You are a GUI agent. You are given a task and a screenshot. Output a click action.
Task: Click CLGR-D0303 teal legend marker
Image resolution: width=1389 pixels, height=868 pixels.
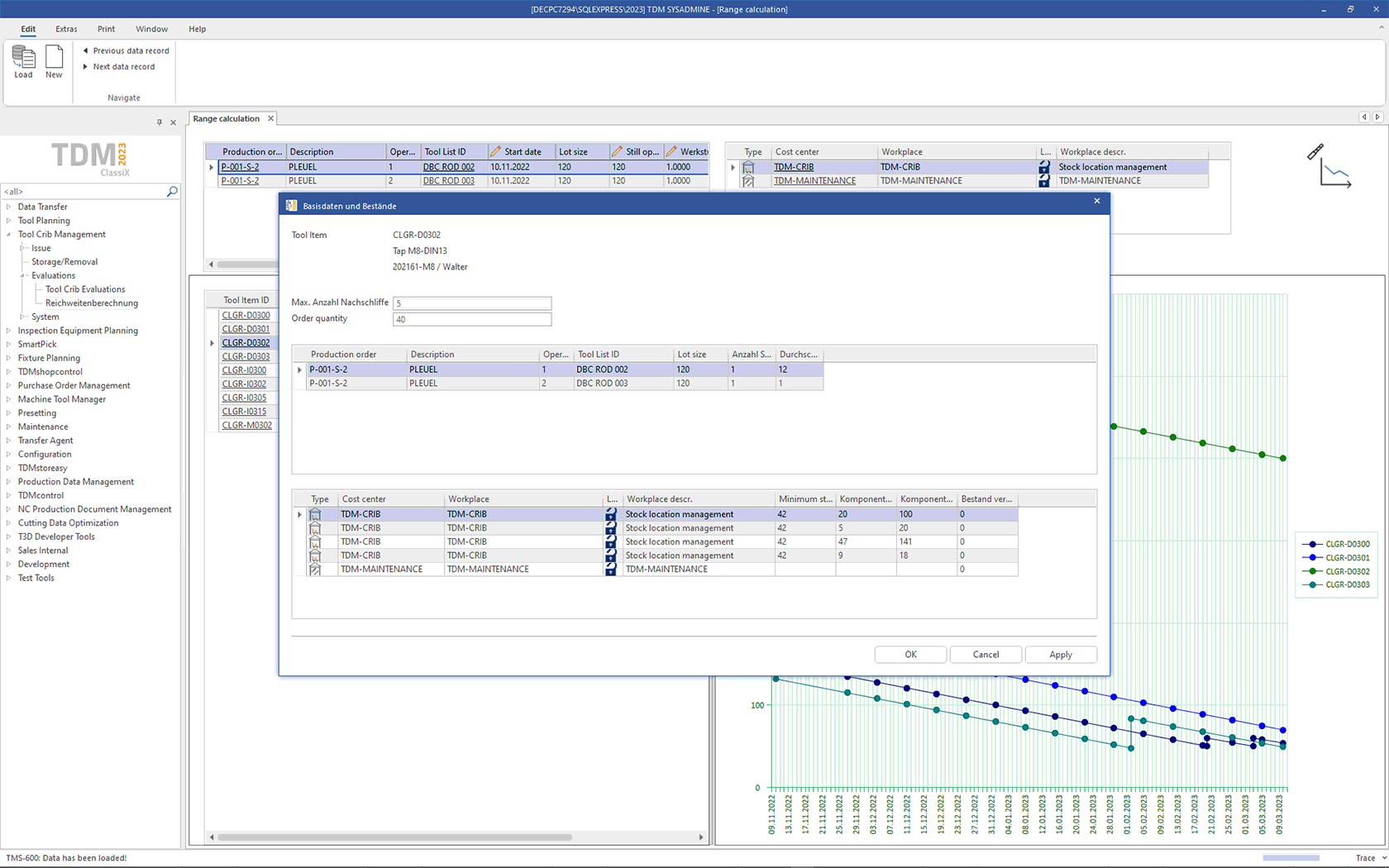coord(1311,584)
